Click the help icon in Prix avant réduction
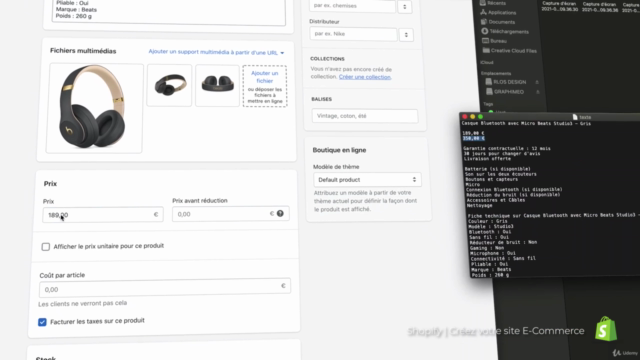 point(280,213)
